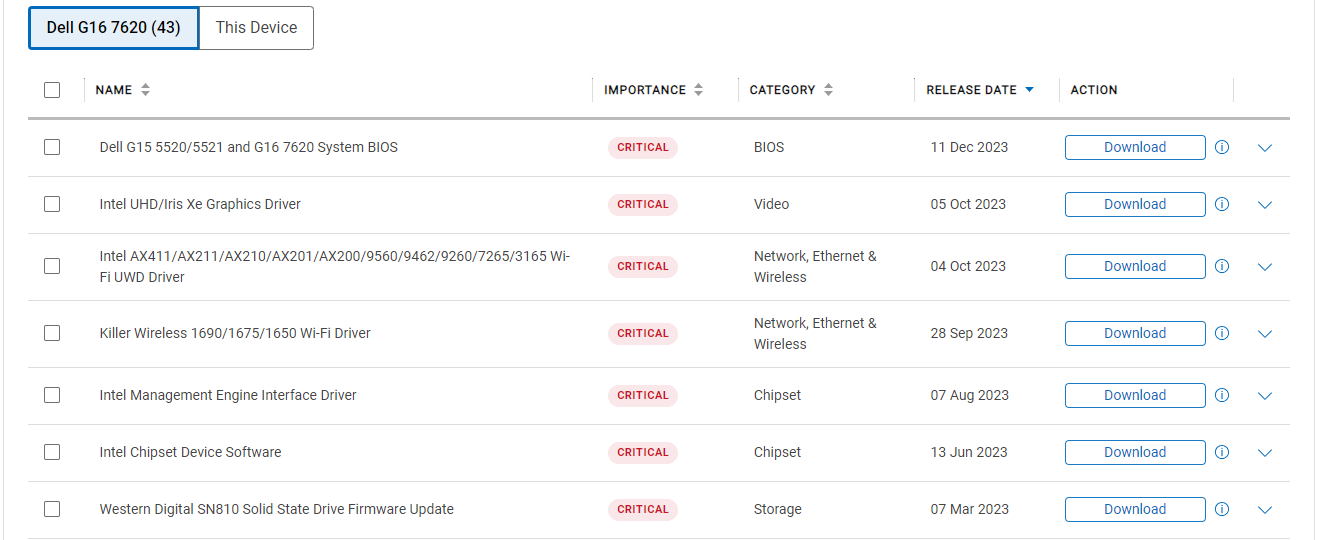Viewport: 1317px width, 540px height.
Task: Switch to the This Device tab
Action: pos(256,28)
